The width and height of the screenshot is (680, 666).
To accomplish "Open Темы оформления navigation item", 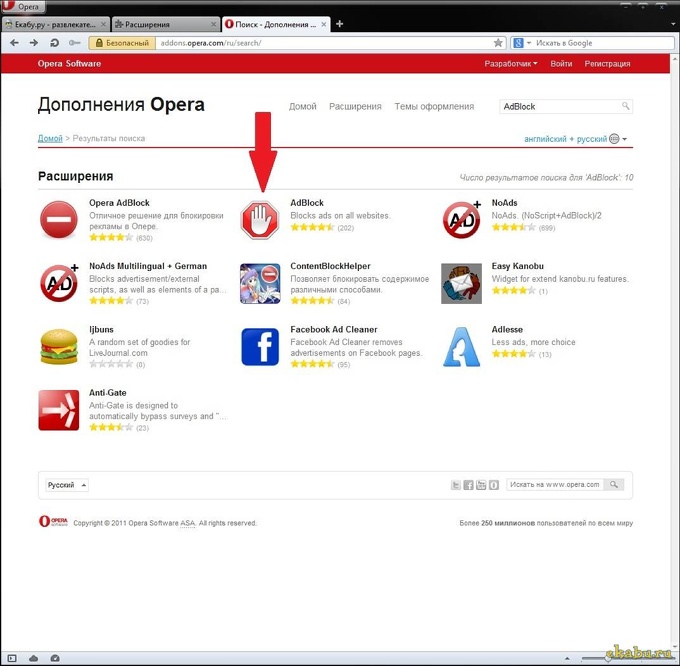I will (434, 106).
